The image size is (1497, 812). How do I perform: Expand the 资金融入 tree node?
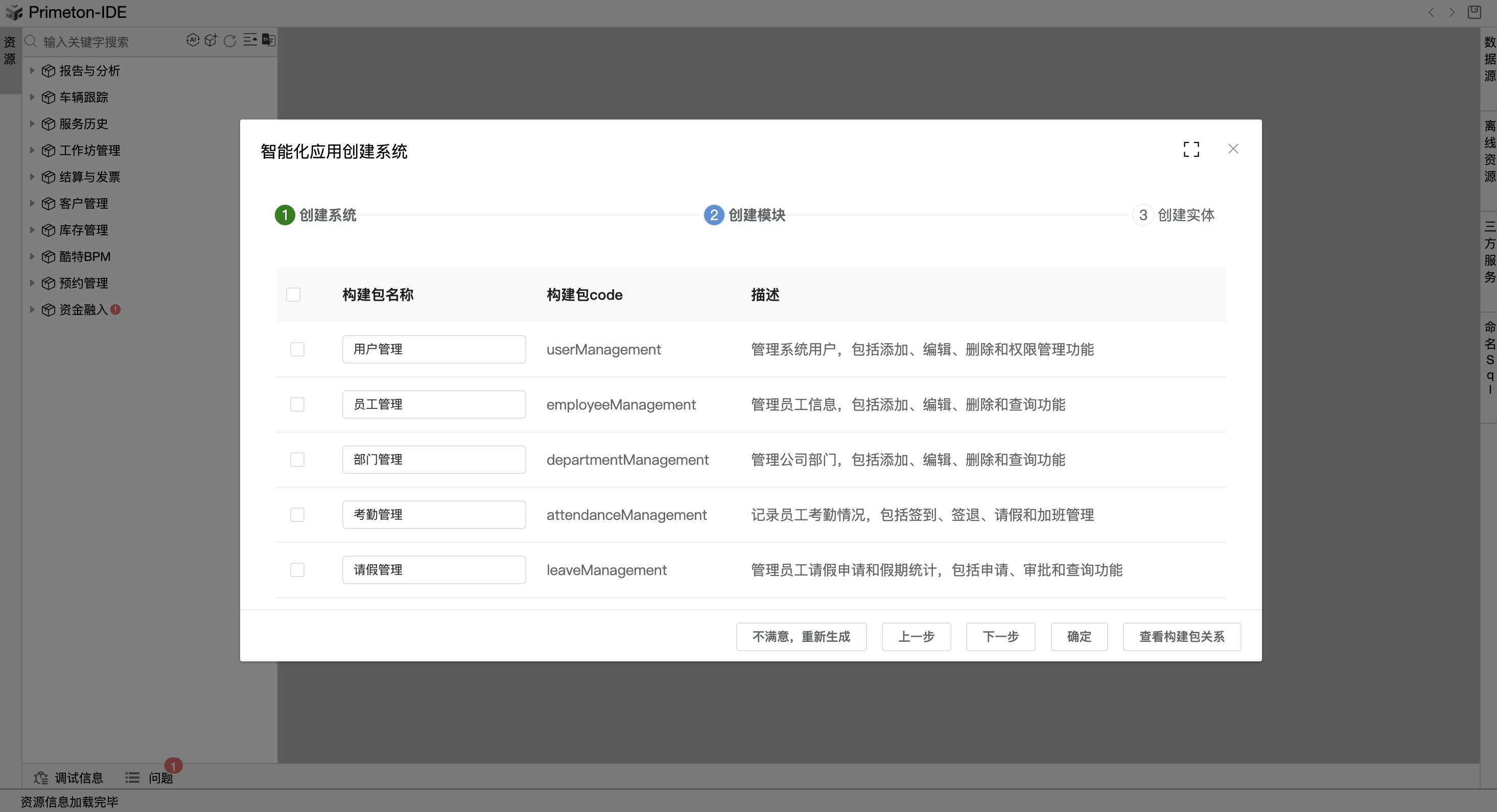(x=33, y=309)
